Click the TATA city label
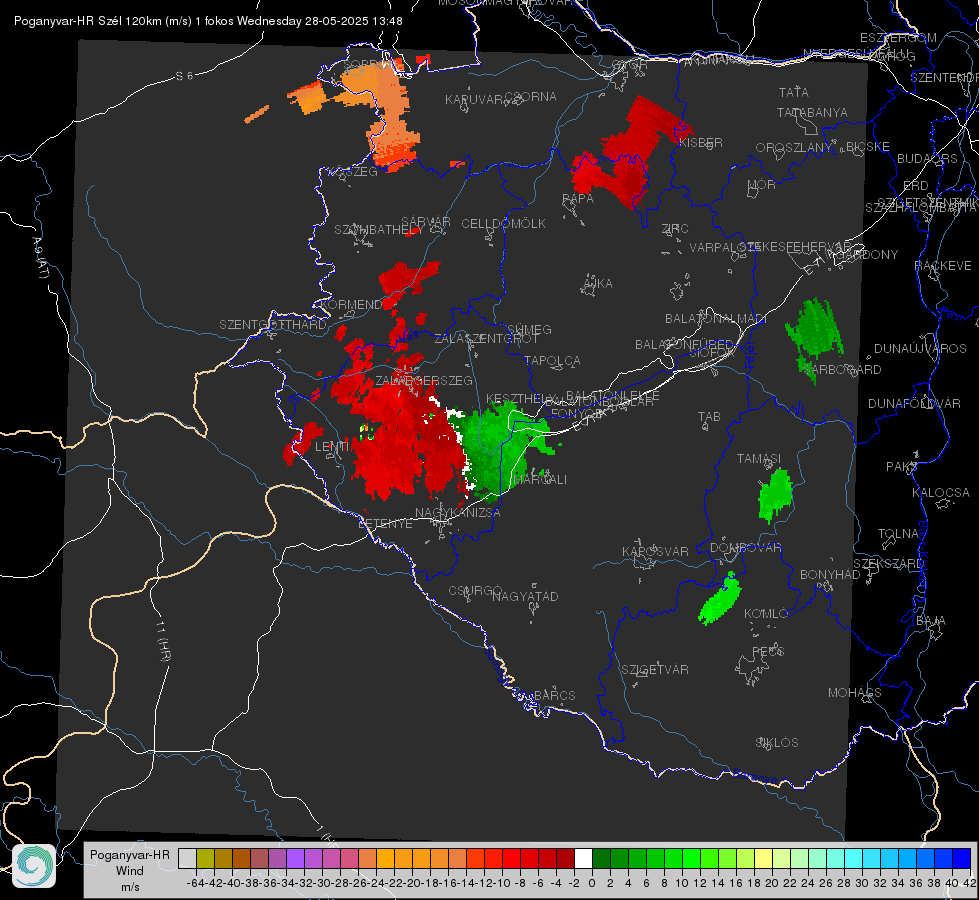The height and width of the screenshot is (900, 979). coord(794,92)
